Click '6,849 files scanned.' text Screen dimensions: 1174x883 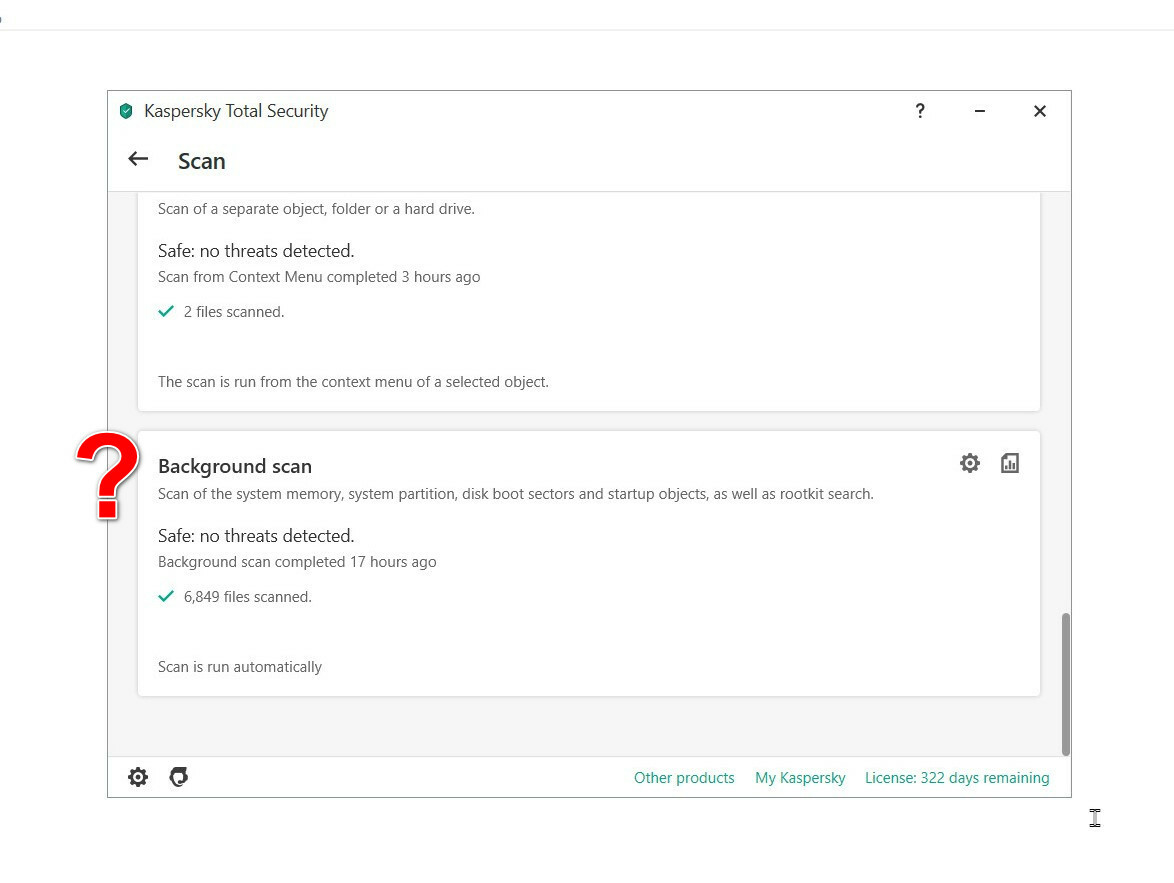coord(247,596)
